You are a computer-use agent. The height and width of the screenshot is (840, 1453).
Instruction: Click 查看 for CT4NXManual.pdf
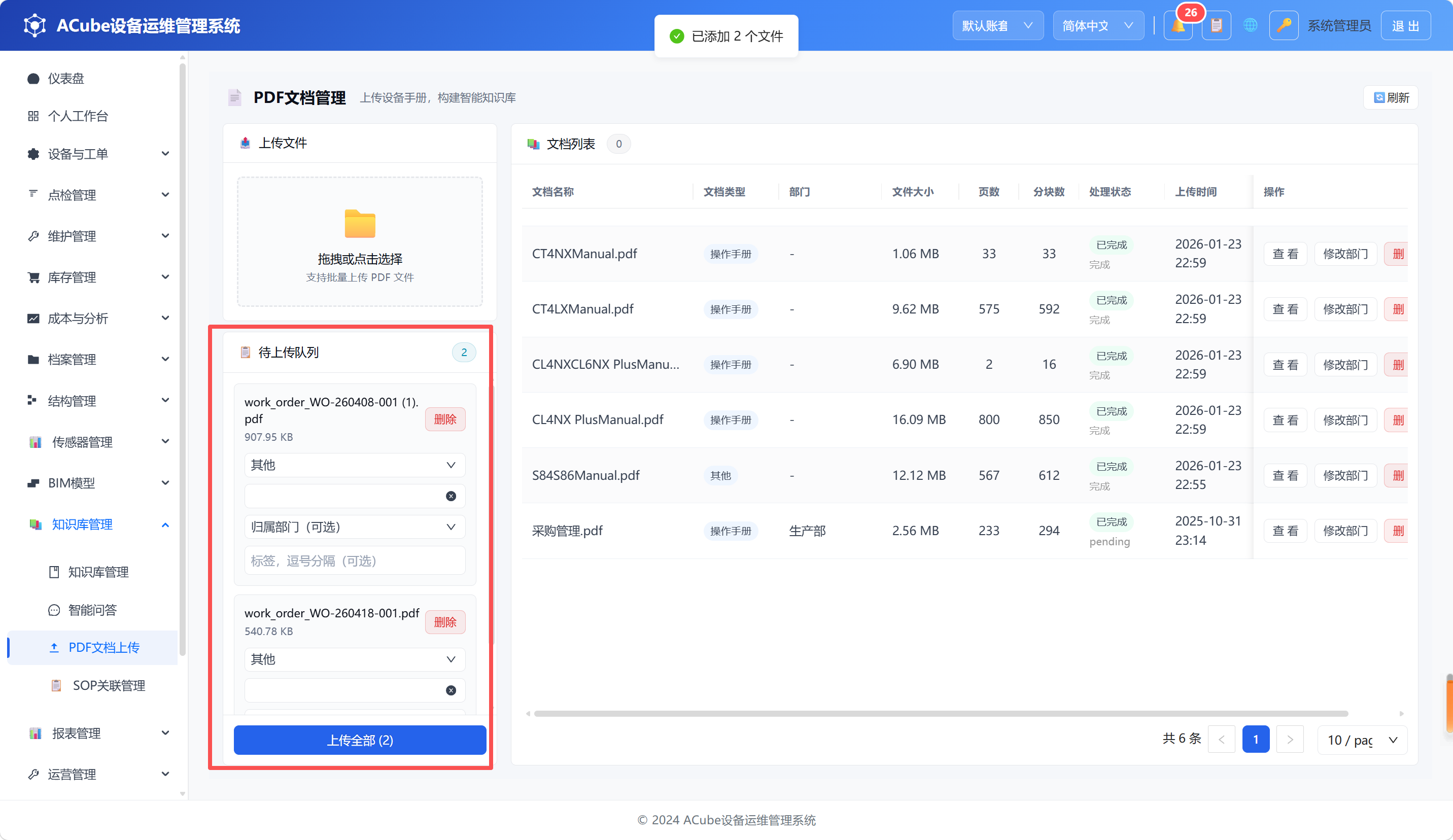1285,254
